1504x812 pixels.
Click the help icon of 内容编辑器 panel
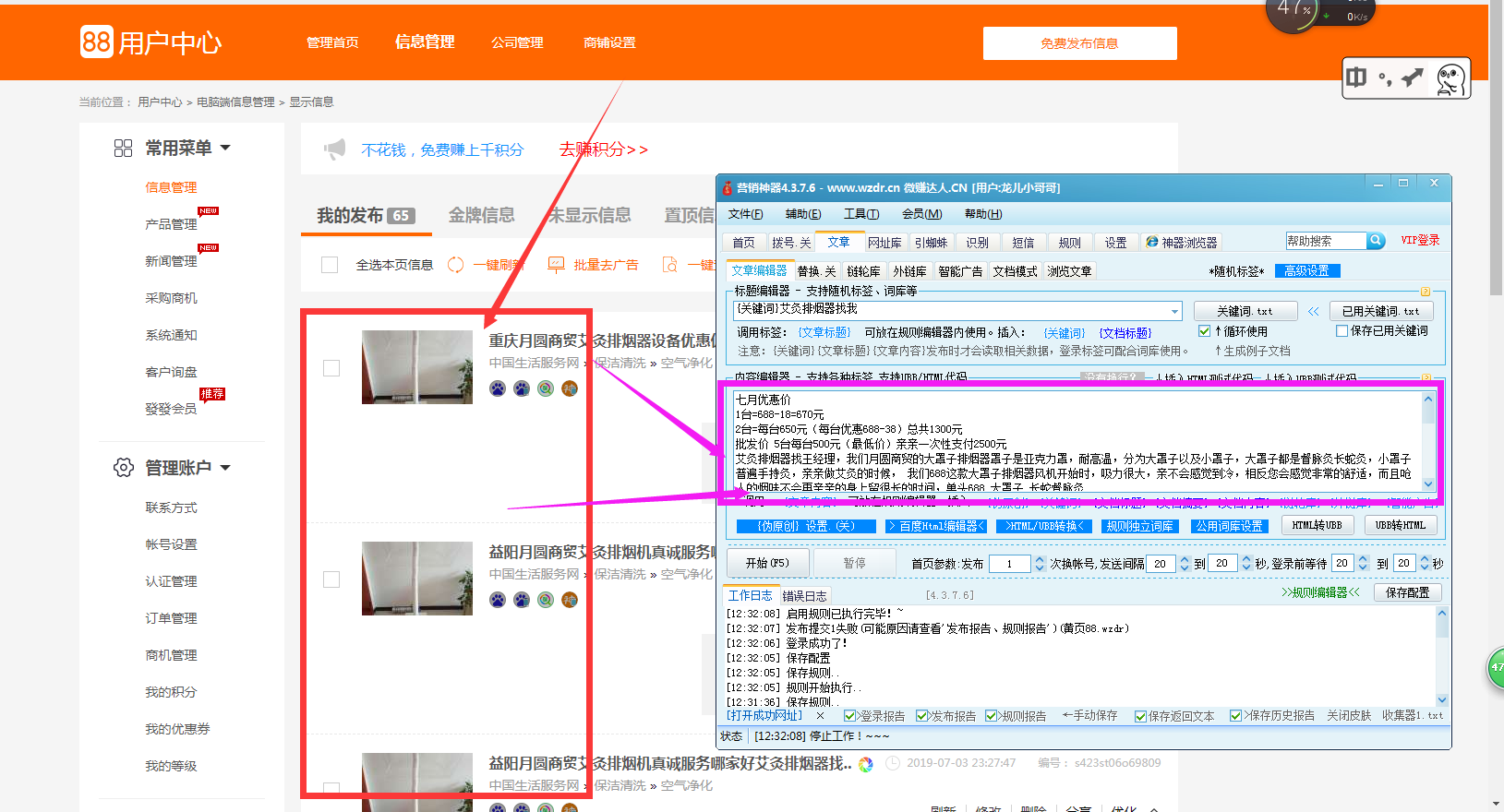pos(1426,378)
